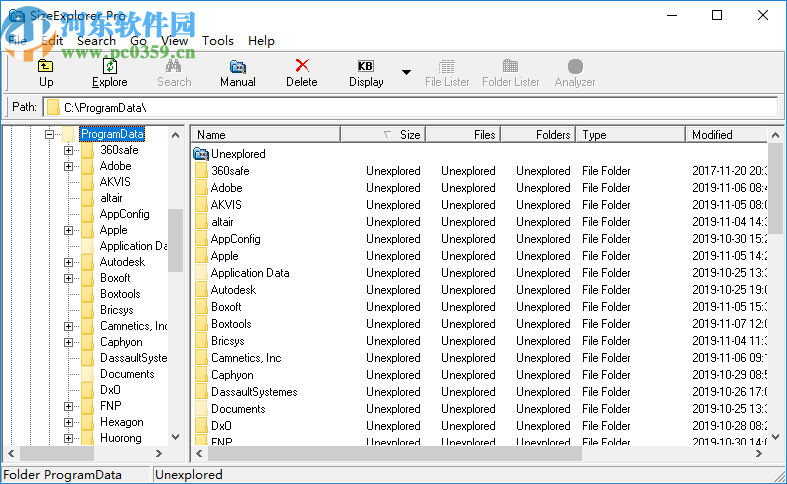This screenshot has height=484, width=787.
Task: Maximize the SizeExplorer Pro window
Action: pos(717,15)
